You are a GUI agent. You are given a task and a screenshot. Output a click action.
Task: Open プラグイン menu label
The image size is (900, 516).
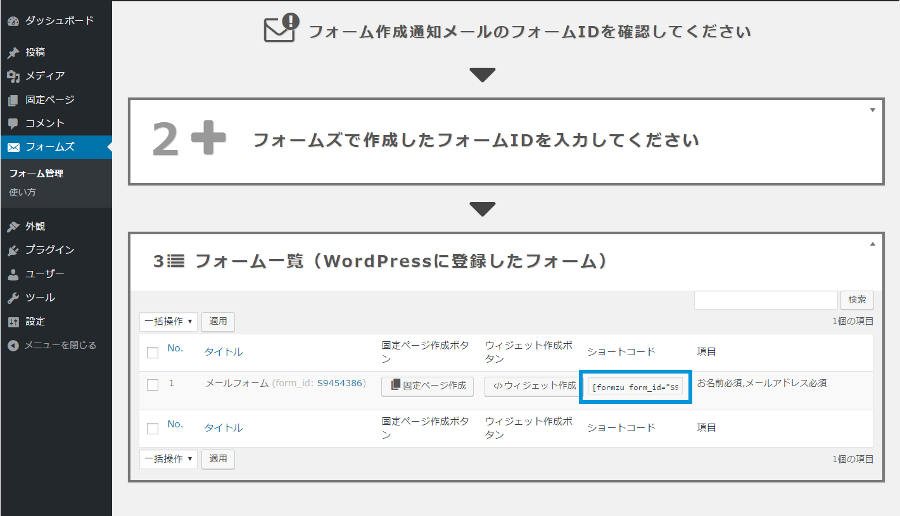pos(50,250)
